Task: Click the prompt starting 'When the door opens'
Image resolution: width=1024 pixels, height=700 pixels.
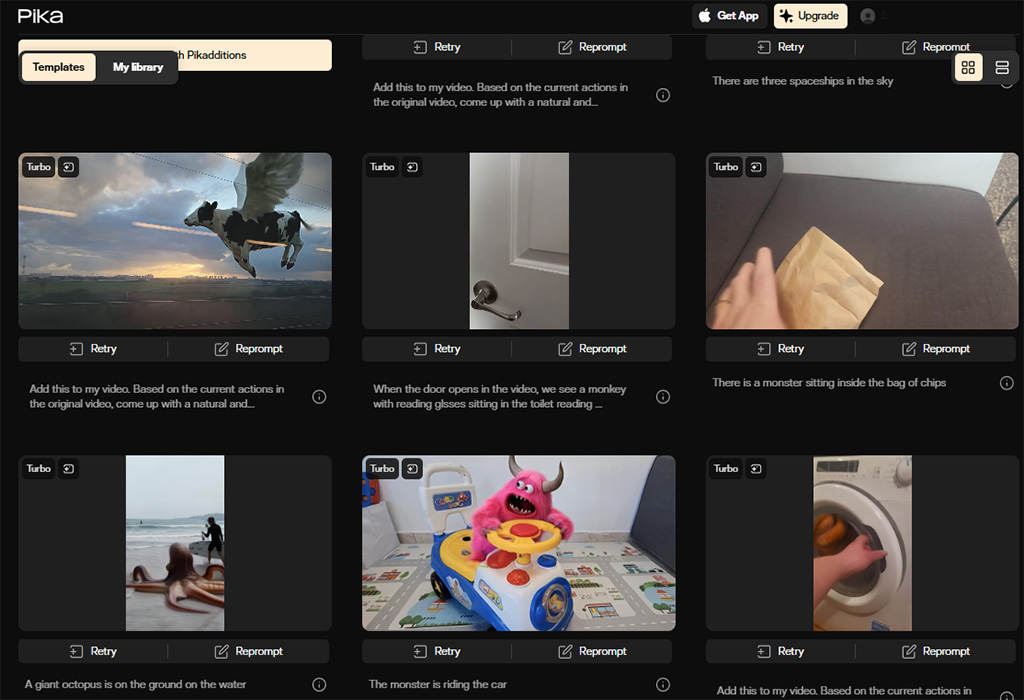Action: (x=500, y=396)
